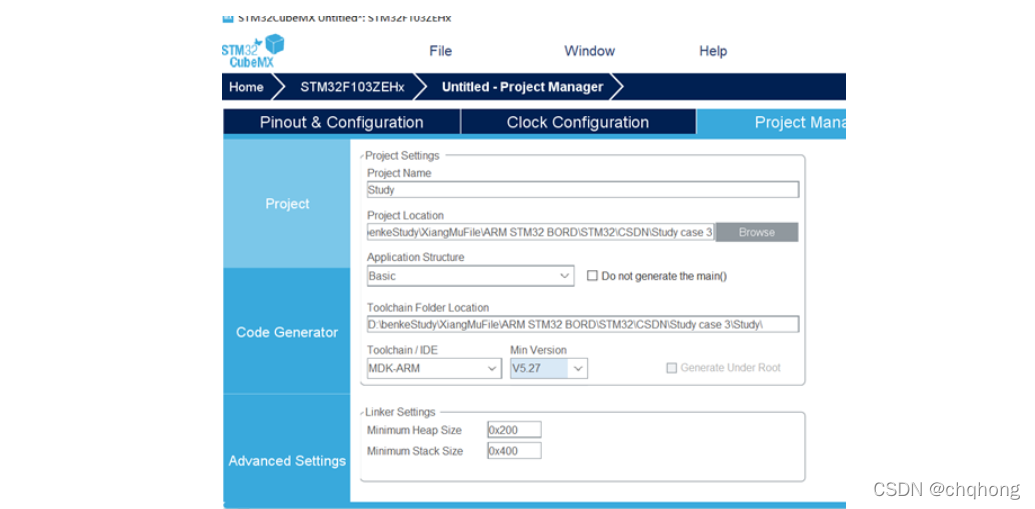Click the Project Settings group label

click(x=402, y=156)
